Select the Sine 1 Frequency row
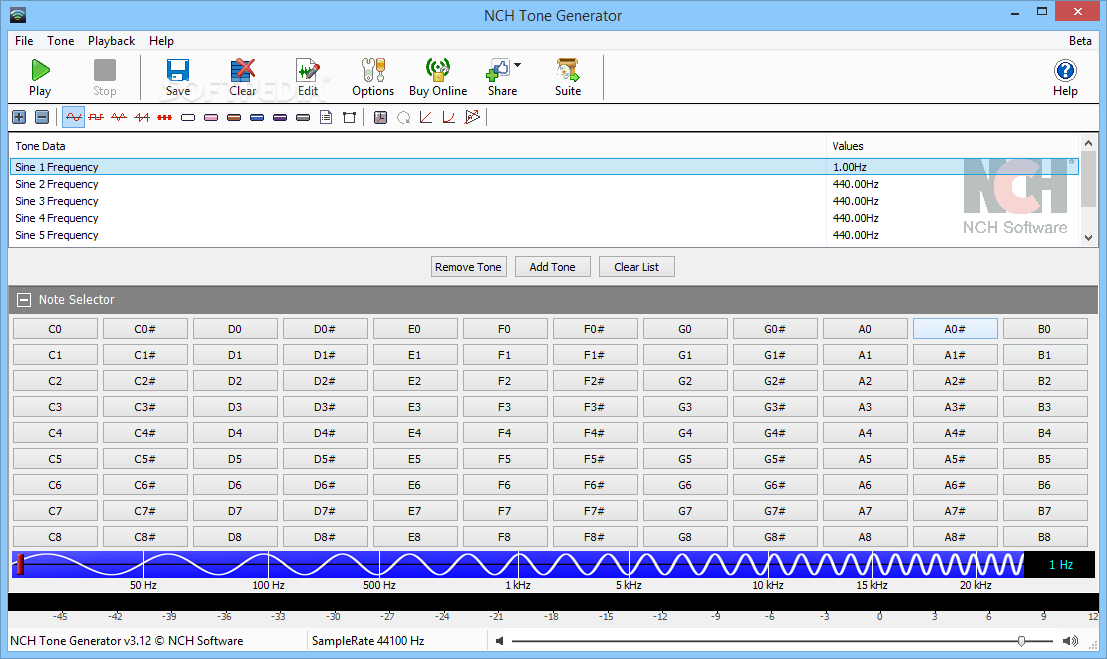The height and width of the screenshot is (659, 1107). click(544, 167)
